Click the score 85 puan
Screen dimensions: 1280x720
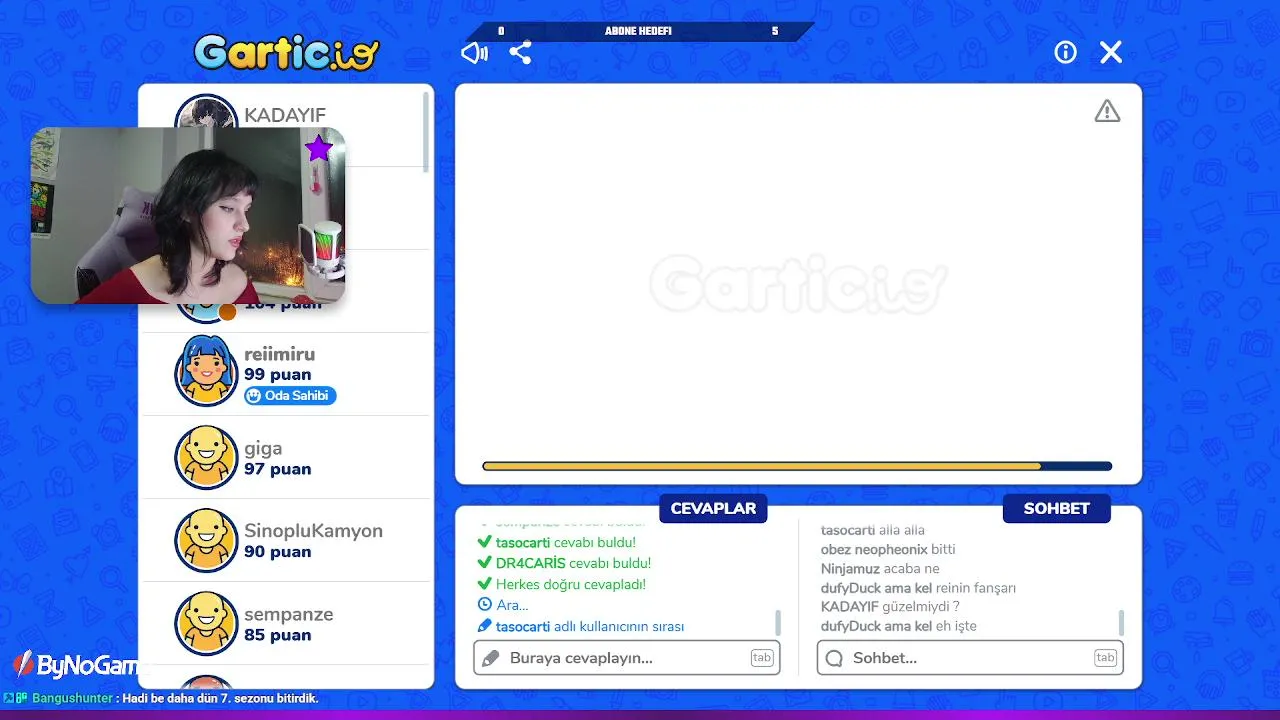point(278,635)
